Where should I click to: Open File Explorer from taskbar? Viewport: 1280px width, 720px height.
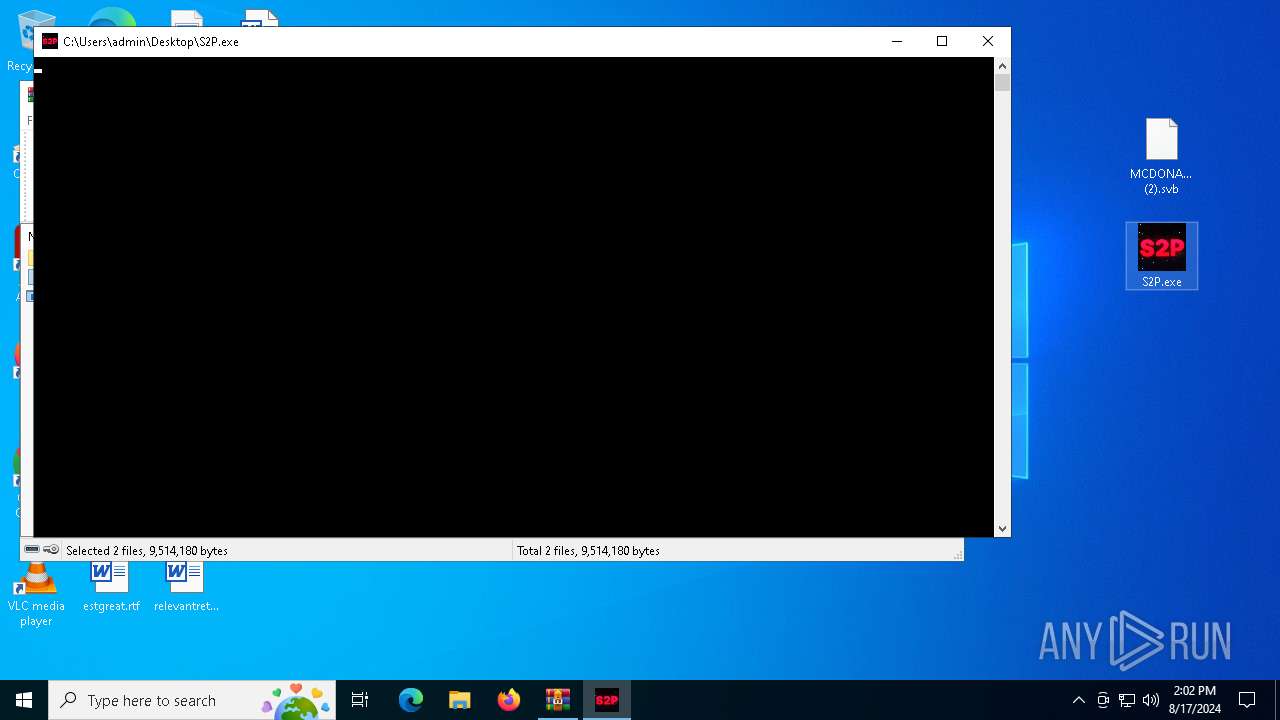[460, 700]
